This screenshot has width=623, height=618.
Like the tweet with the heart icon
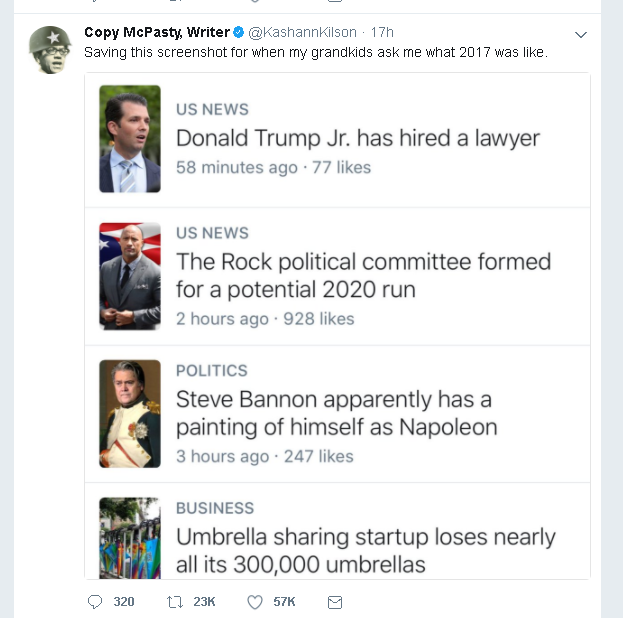255,602
